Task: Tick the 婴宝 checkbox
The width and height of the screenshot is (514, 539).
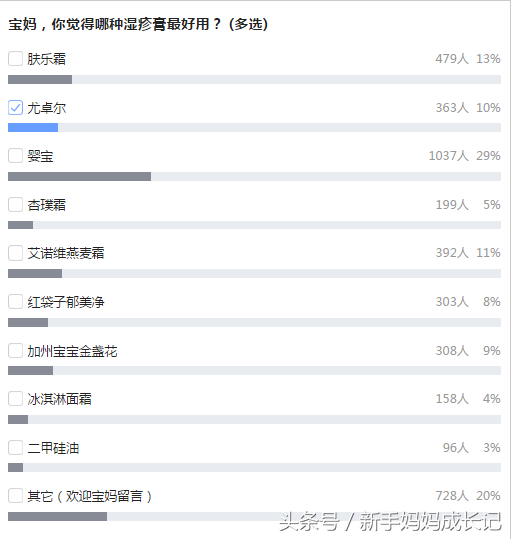Action: coord(15,156)
